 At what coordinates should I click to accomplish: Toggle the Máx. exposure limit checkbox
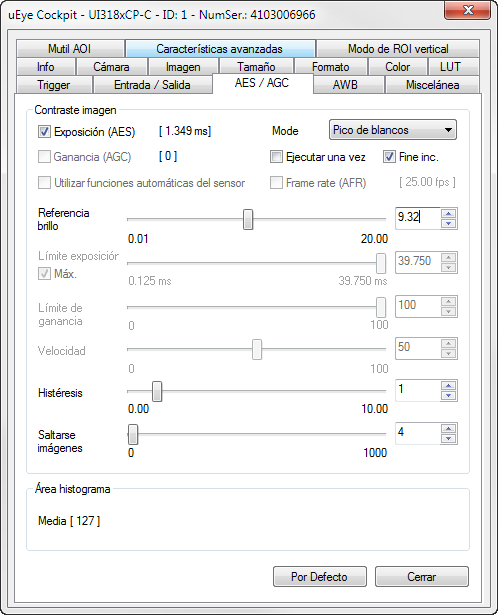[44, 273]
